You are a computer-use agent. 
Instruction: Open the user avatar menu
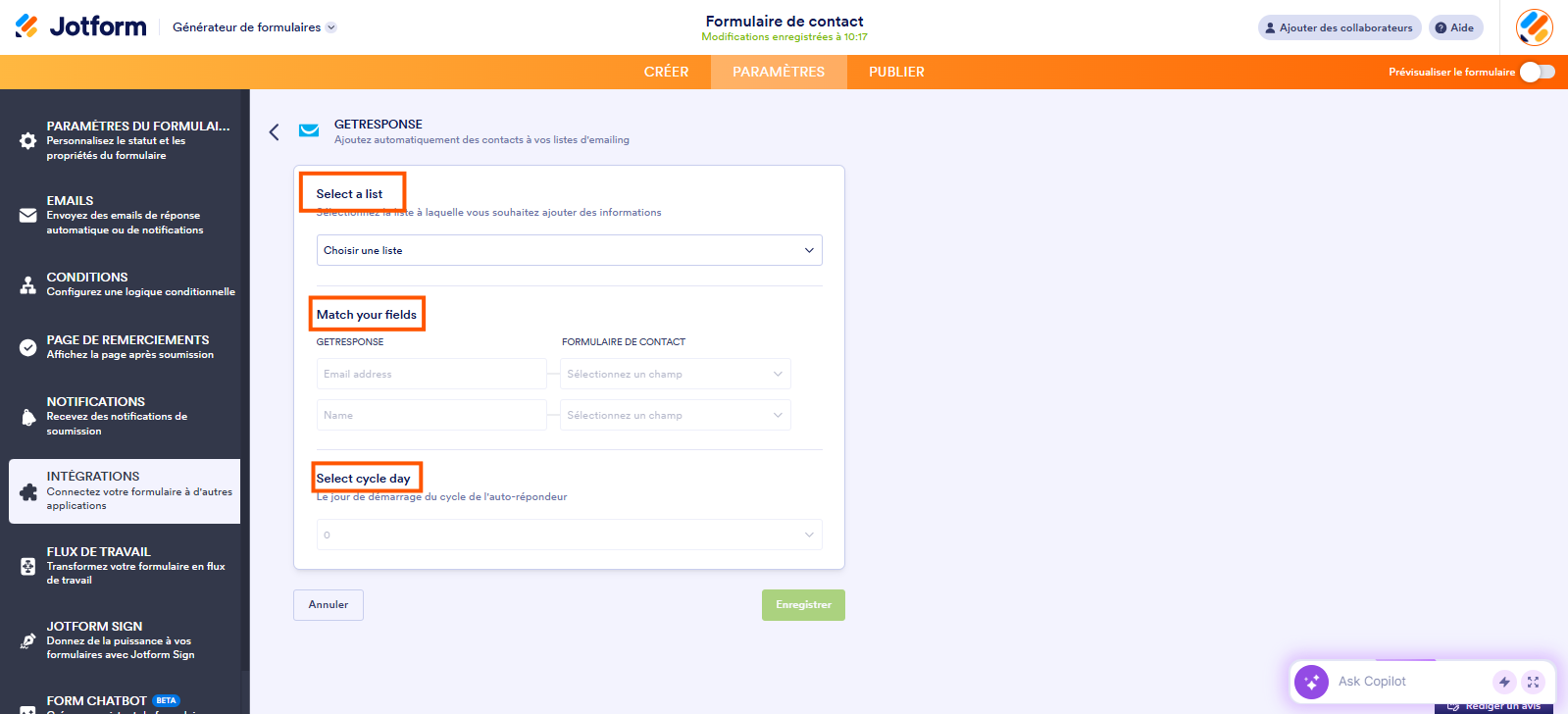click(1534, 27)
